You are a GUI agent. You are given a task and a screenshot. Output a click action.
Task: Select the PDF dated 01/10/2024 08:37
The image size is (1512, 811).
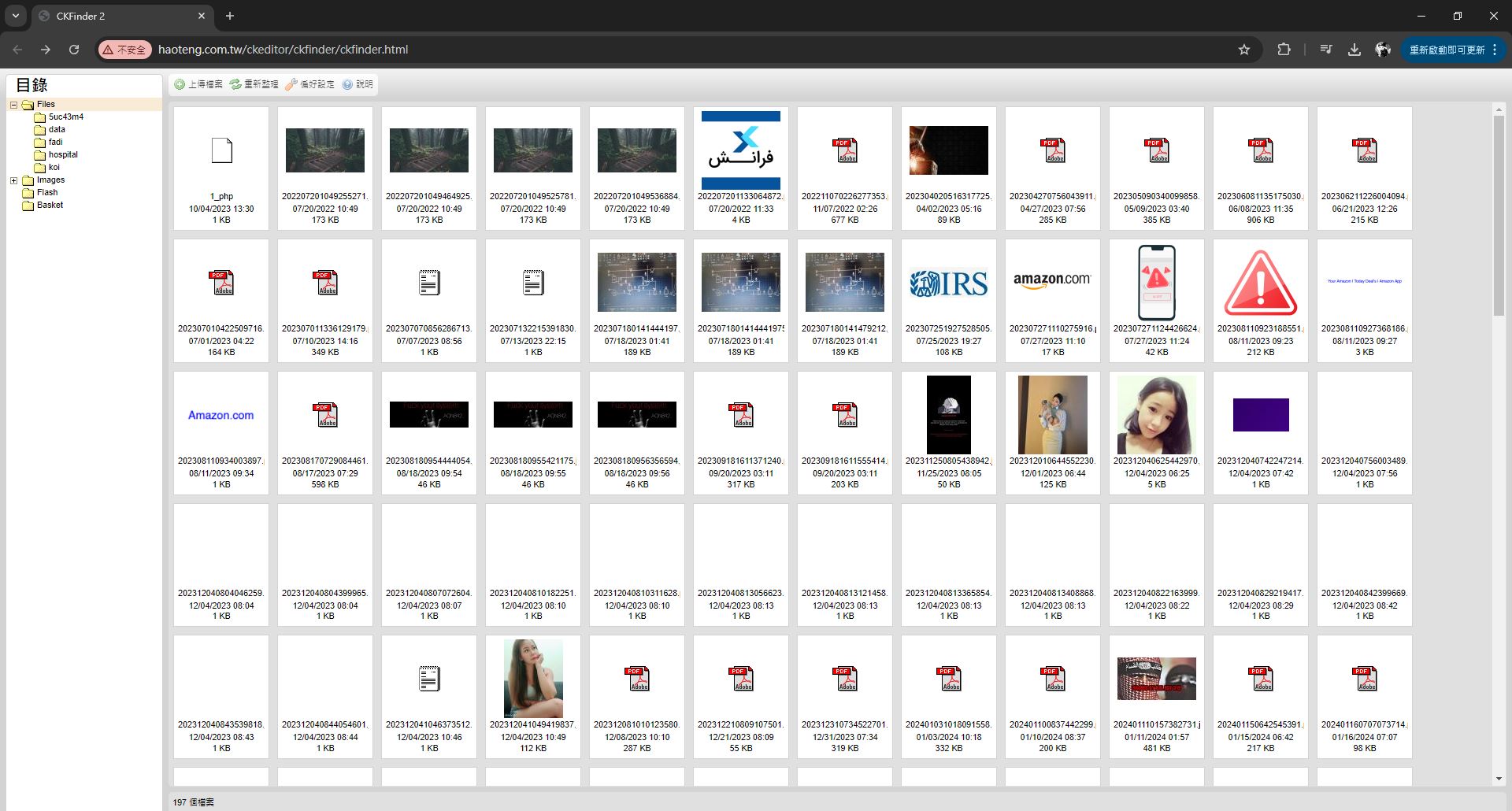pyautogui.click(x=1053, y=679)
